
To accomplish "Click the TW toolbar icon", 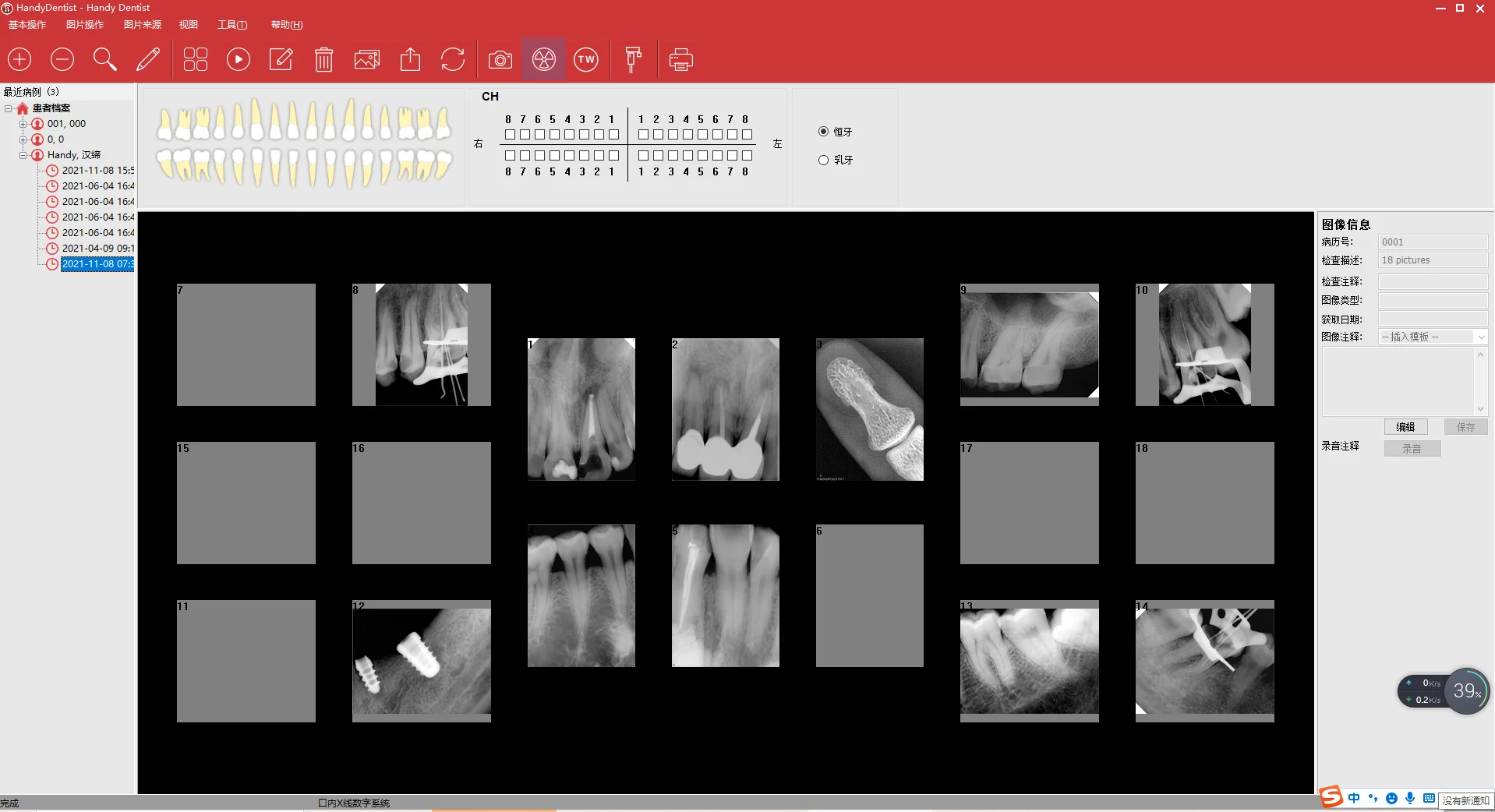I will tap(586, 59).
